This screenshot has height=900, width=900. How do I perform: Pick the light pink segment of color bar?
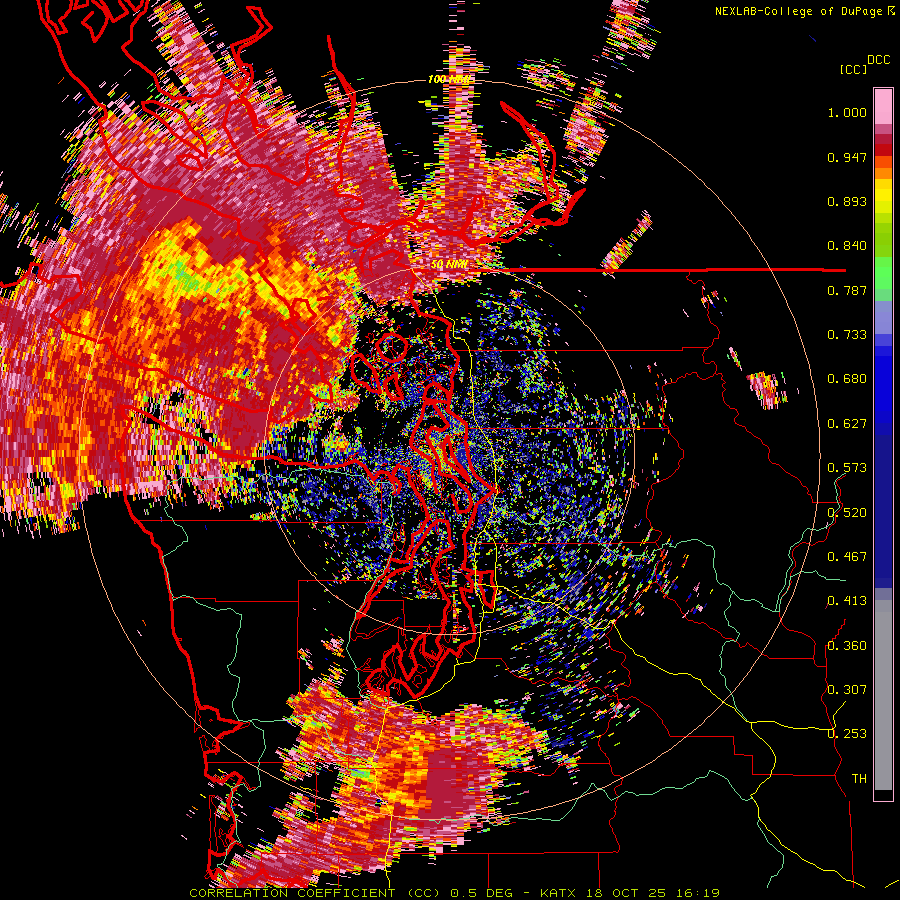click(883, 106)
